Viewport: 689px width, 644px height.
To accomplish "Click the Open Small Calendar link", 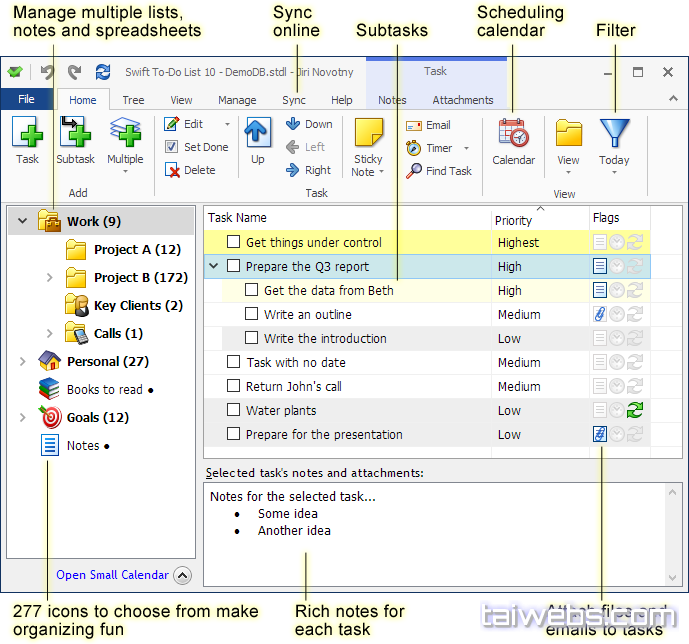I will coord(112,575).
